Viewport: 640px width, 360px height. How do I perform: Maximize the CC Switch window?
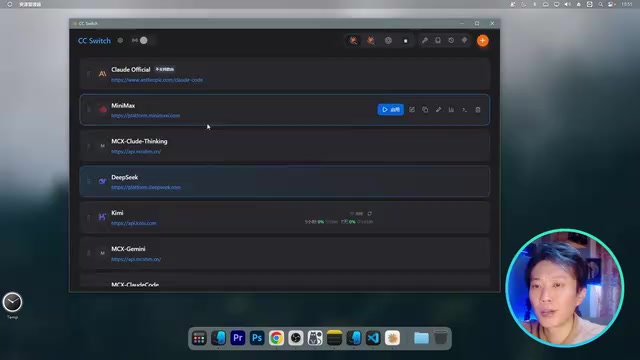(477, 23)
